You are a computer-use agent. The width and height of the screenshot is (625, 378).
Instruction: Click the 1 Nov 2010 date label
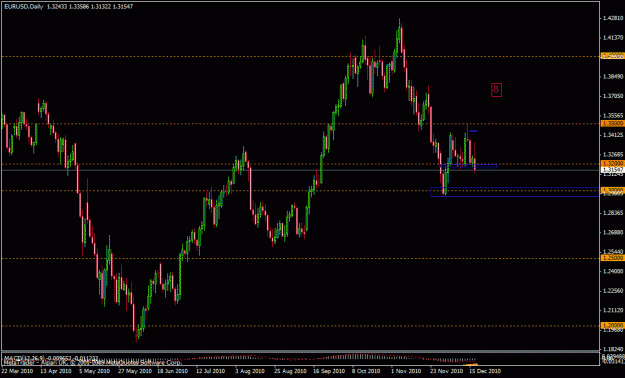pos(406,371)
